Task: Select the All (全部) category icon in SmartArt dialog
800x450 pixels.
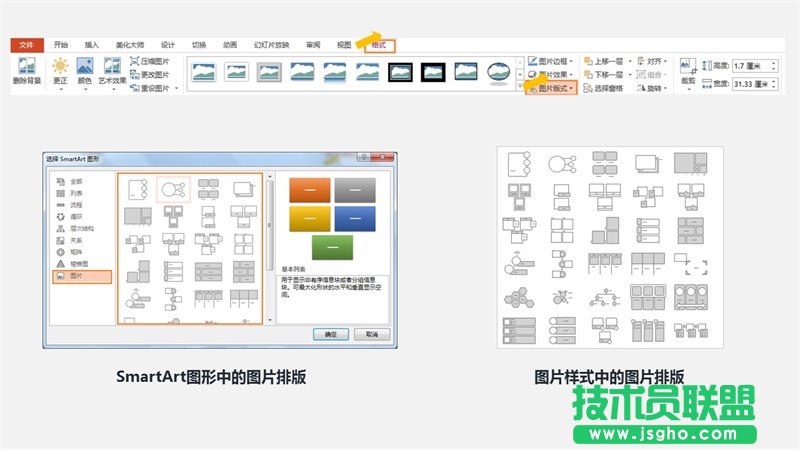Action: (60, 182)
